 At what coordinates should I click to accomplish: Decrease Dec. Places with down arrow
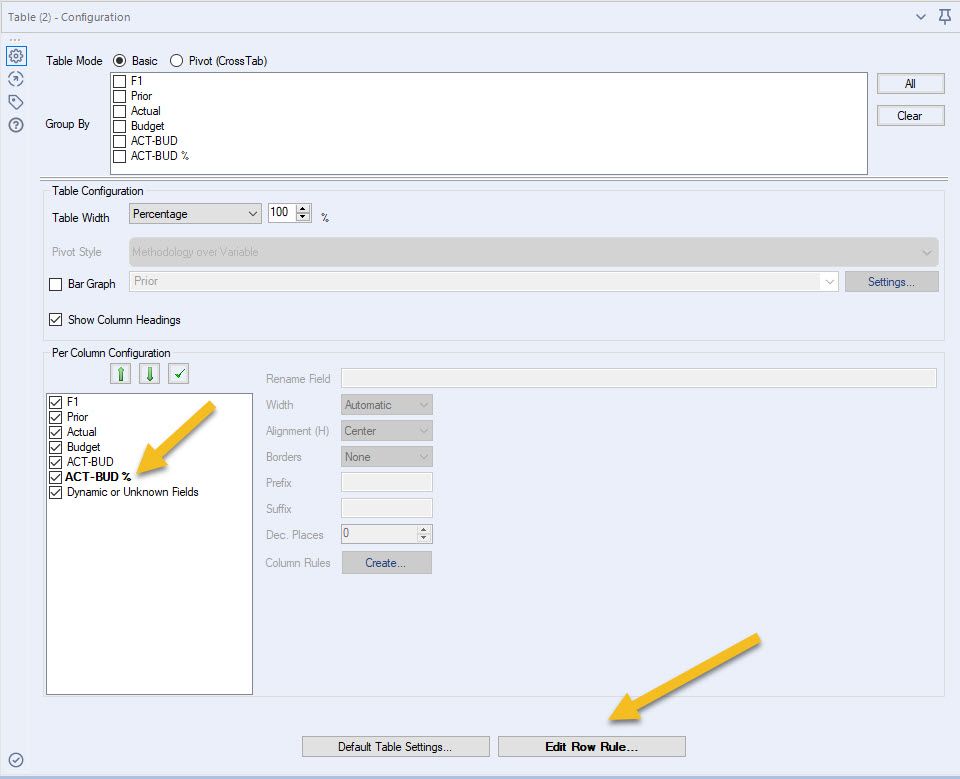[x=424, y=538]
